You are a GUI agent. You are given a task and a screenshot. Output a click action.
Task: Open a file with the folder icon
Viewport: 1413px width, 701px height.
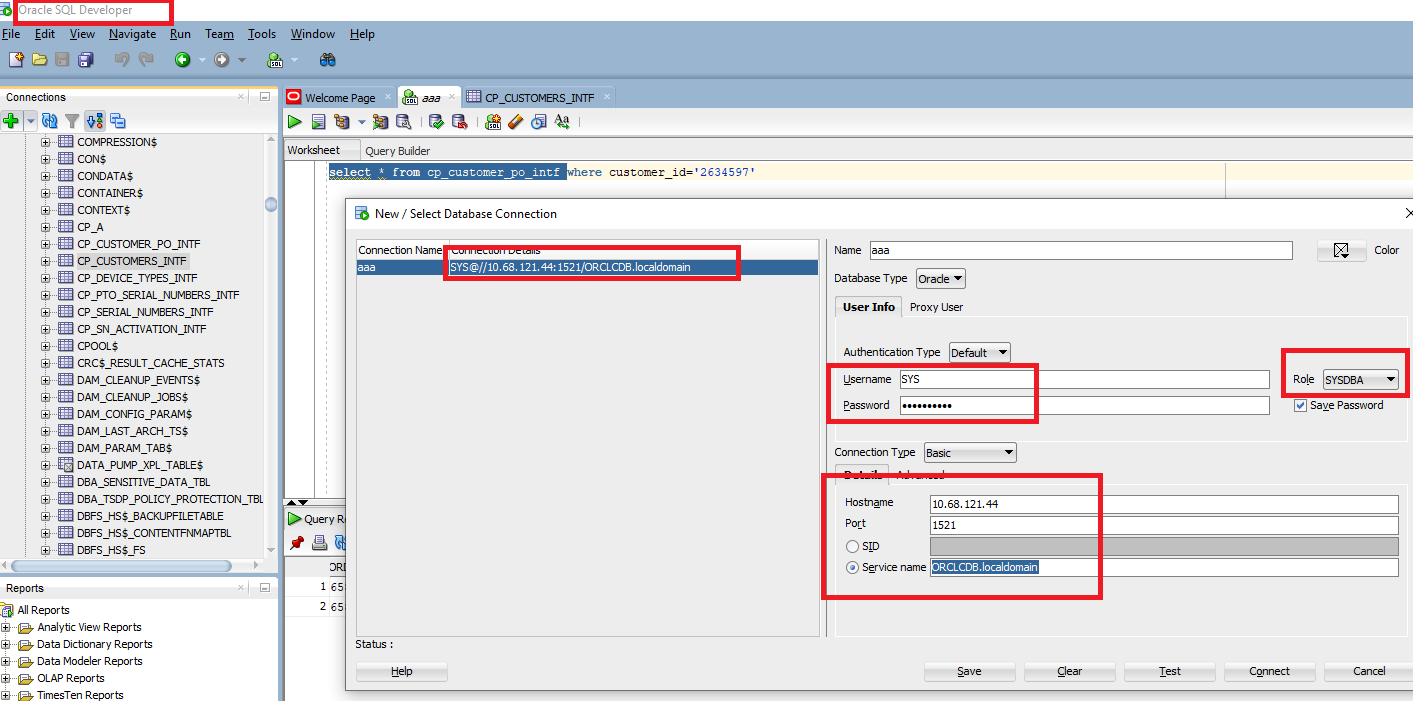[x=40, y=60]
